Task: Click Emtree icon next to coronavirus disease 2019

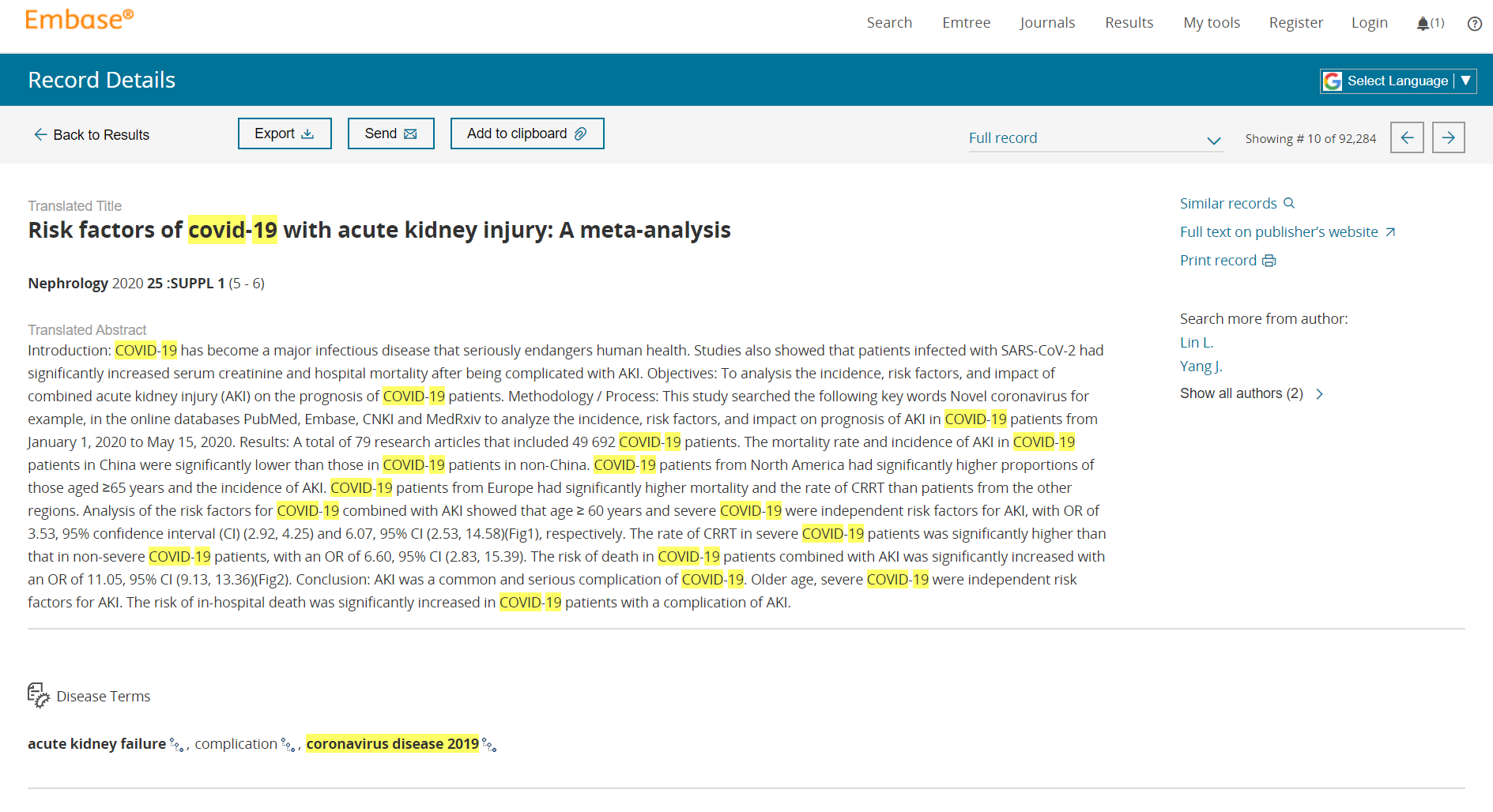Action: [x=489, y=745]
